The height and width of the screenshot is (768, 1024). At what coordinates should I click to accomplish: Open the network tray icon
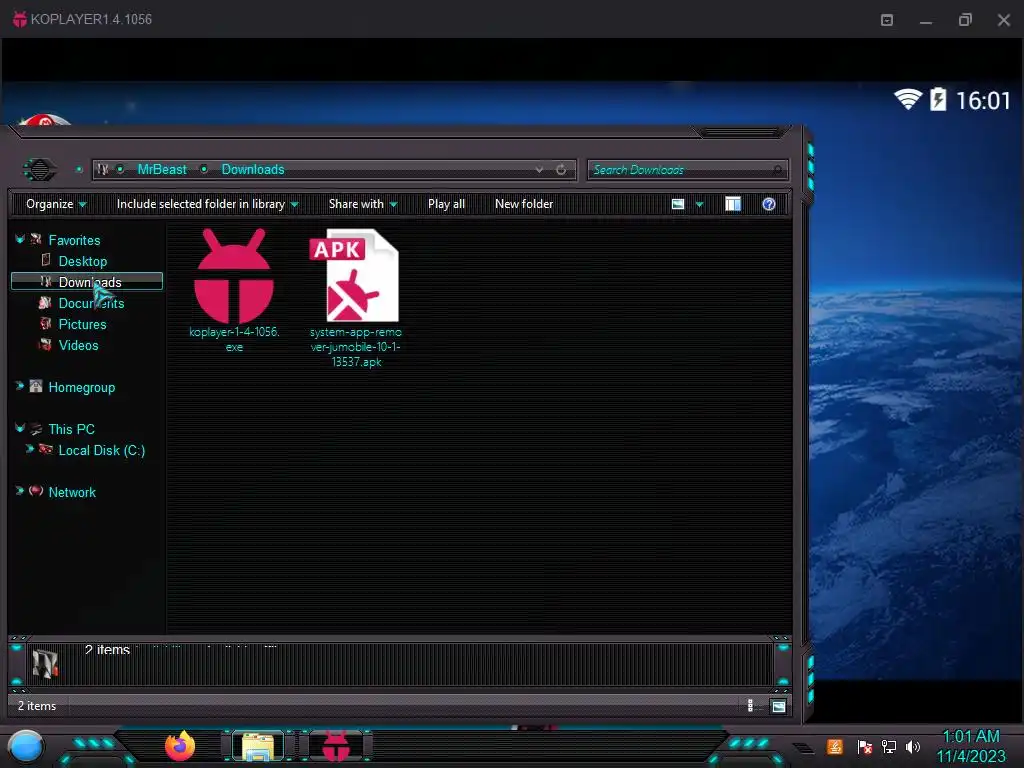889,746
